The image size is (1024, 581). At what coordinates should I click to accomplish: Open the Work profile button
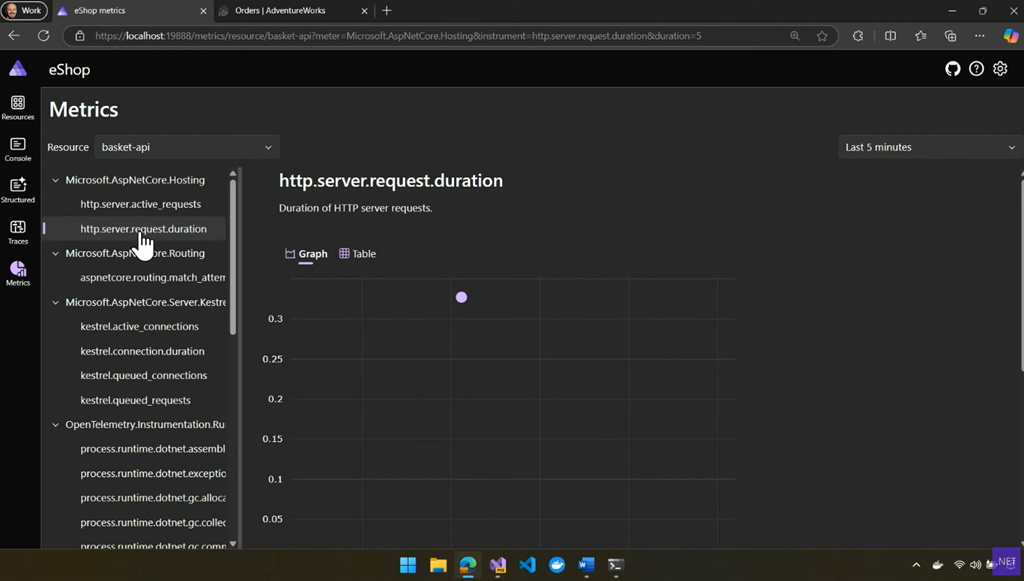24,10
